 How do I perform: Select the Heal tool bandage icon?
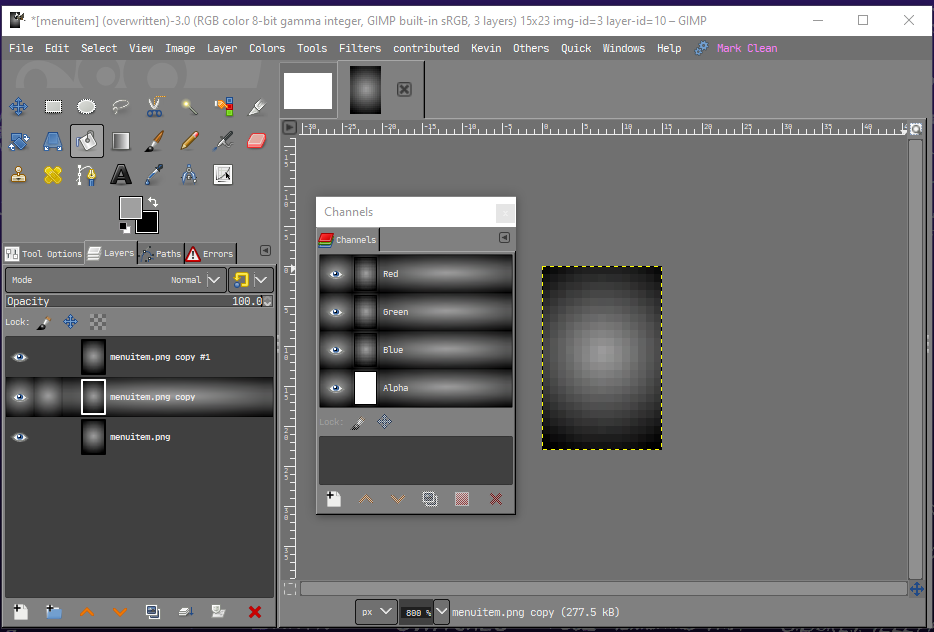coord(53,175)
